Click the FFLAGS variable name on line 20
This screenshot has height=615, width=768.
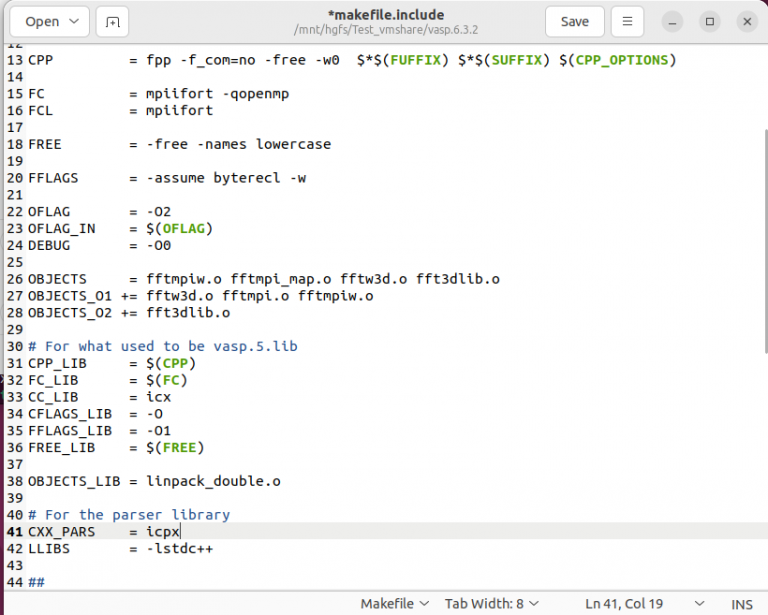coord(53,178)
